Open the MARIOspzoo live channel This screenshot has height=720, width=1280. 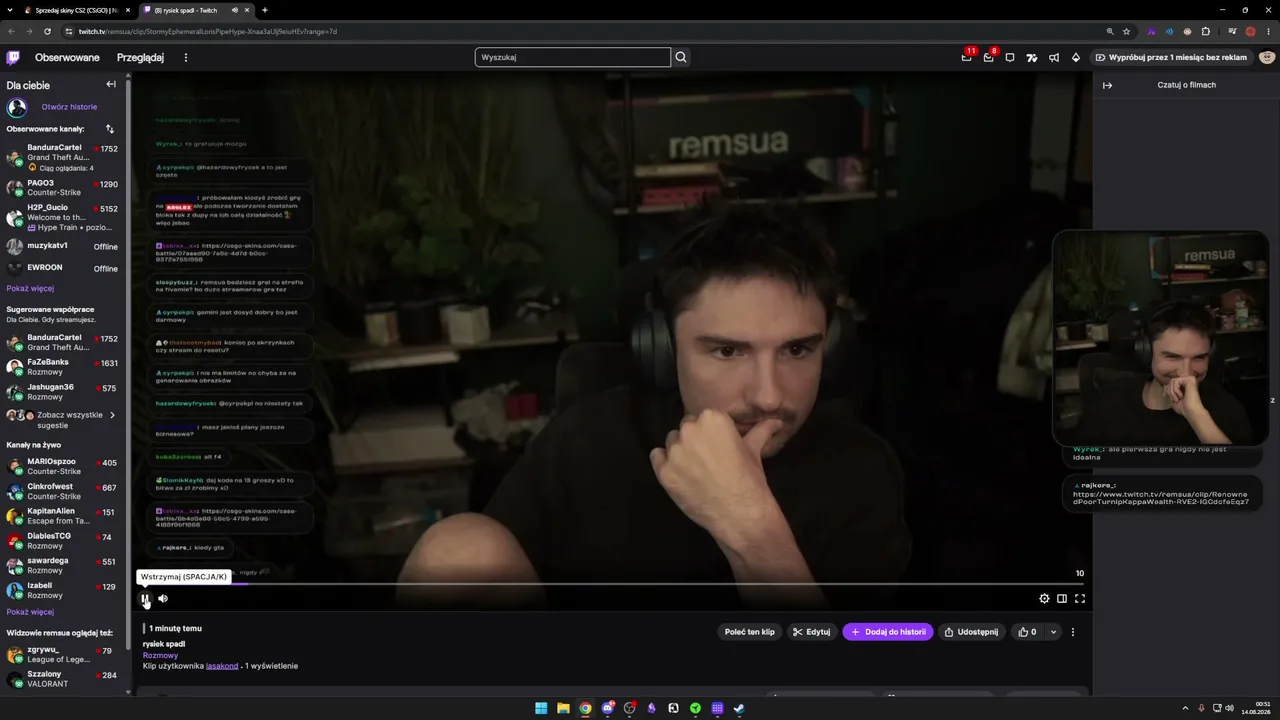[x=62, y=466]
